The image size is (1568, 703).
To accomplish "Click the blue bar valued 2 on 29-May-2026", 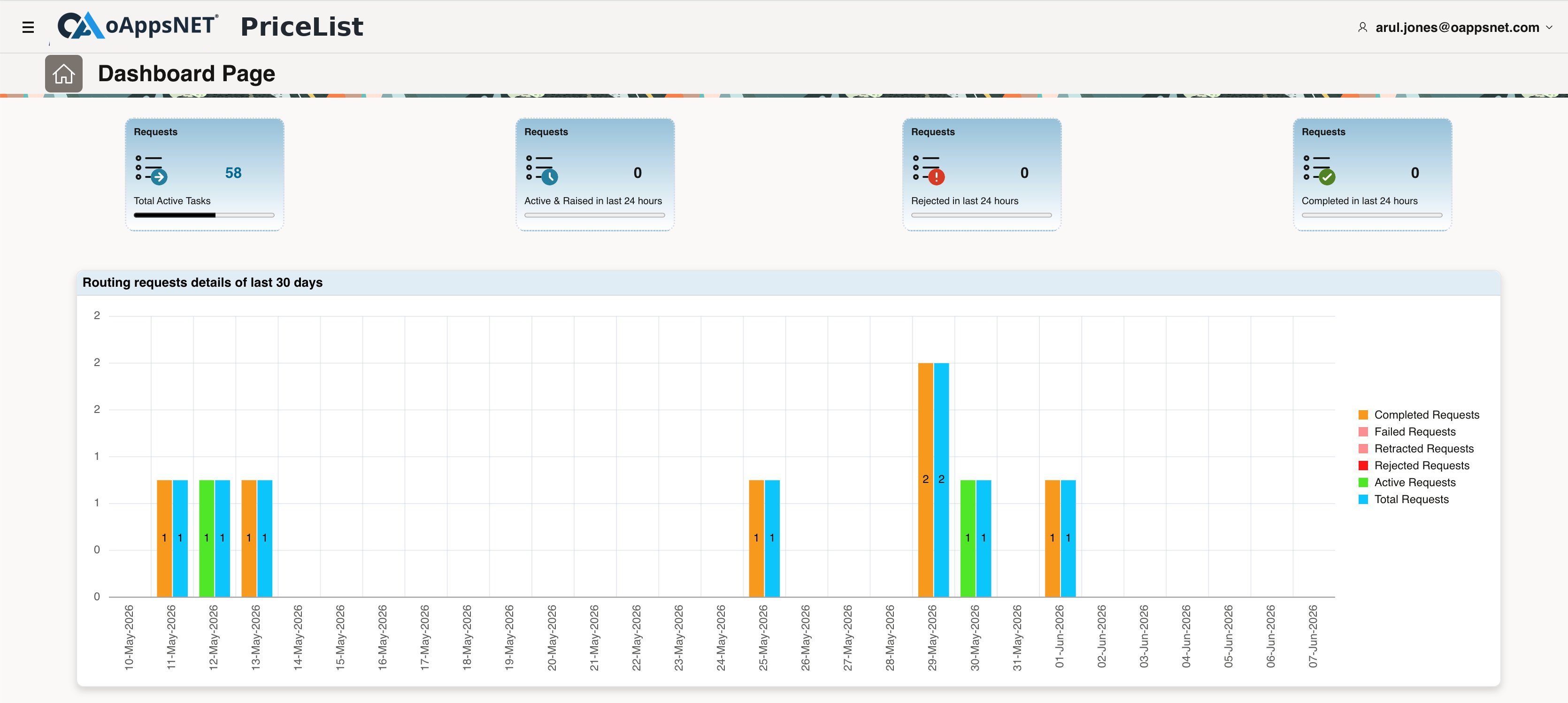I will [x=942, y=480].
